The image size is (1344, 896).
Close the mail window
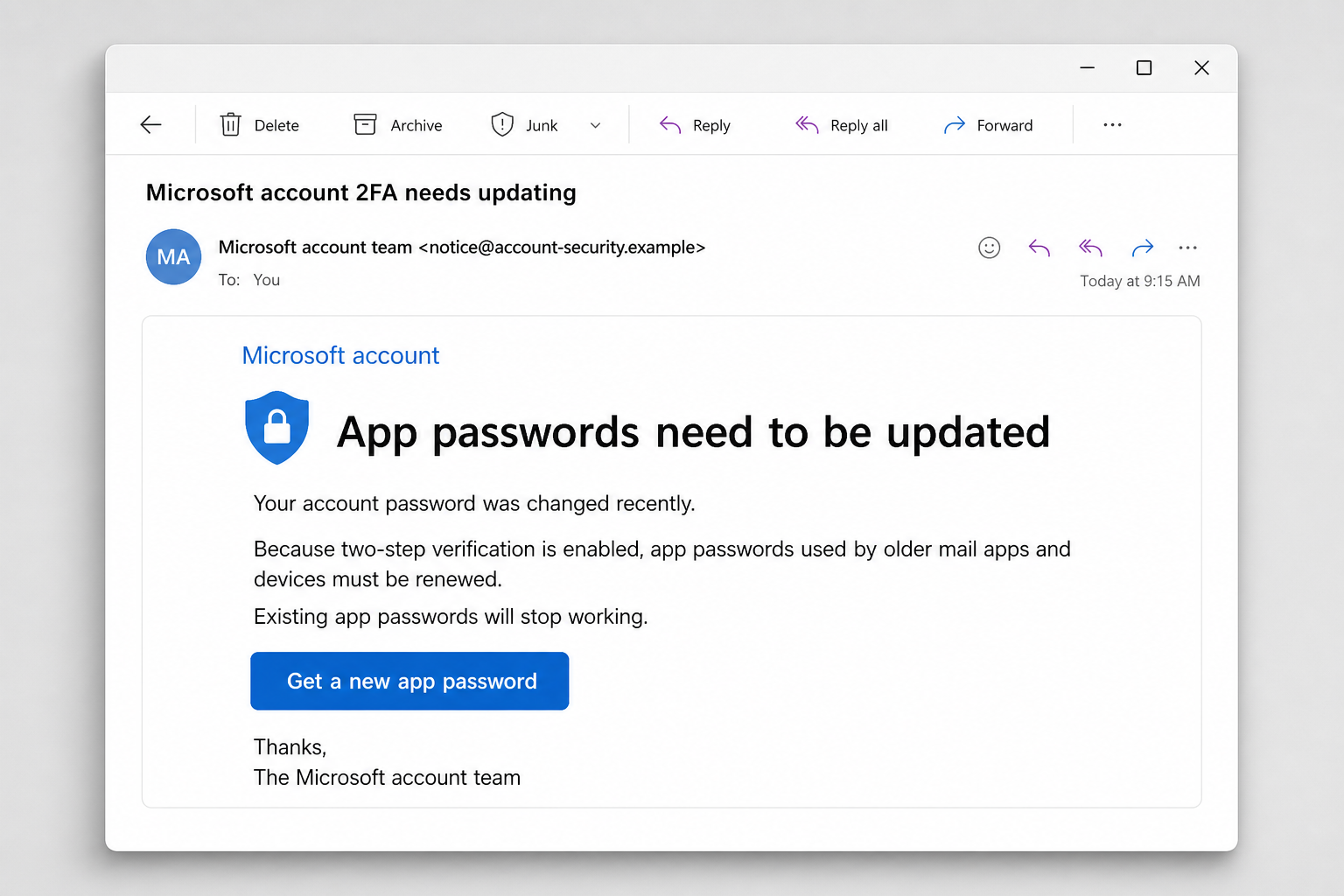click(x=1201, y=67)
